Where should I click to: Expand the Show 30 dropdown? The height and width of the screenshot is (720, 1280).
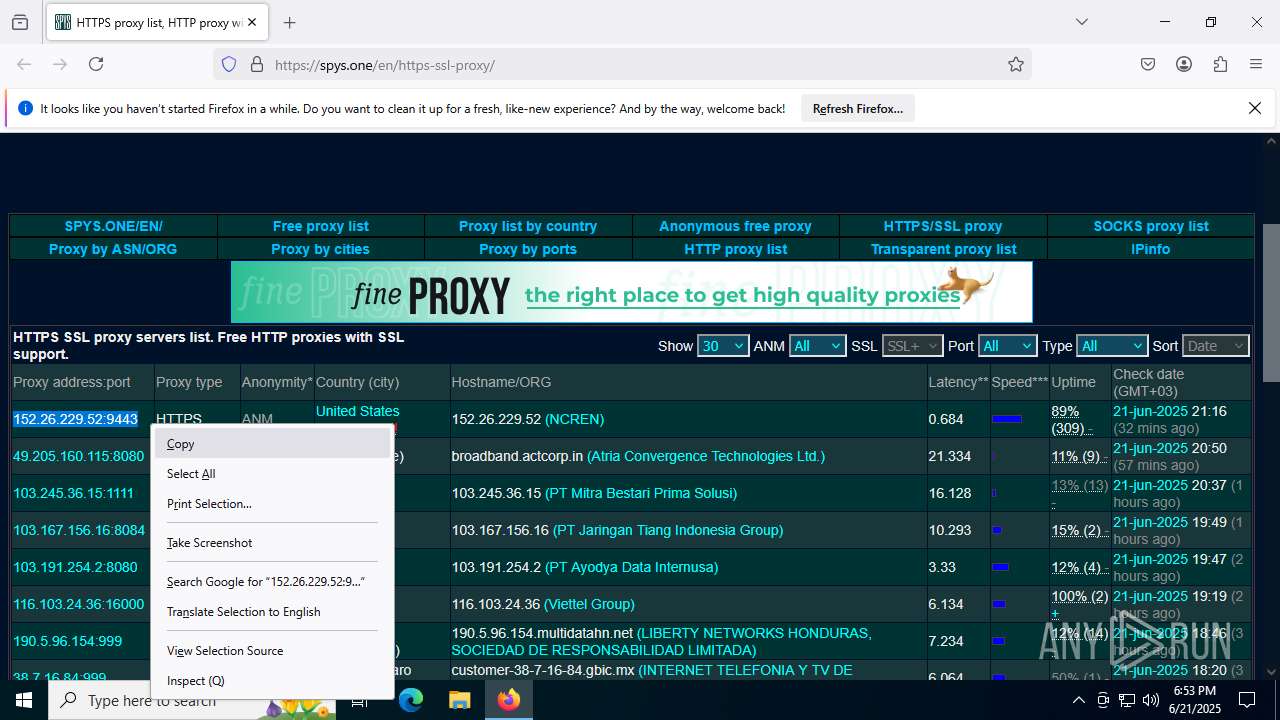[x=722, y=346]
